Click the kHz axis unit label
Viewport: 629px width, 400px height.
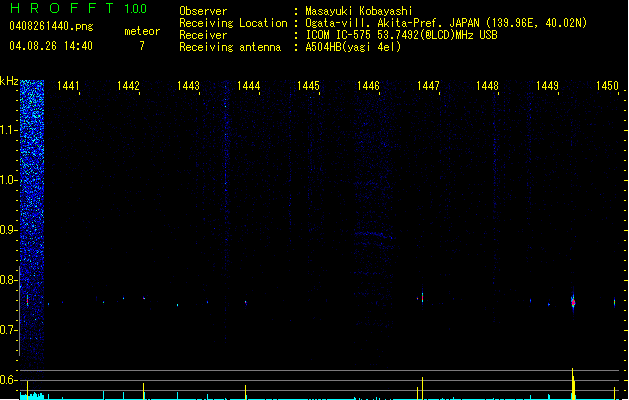(9, 81)
